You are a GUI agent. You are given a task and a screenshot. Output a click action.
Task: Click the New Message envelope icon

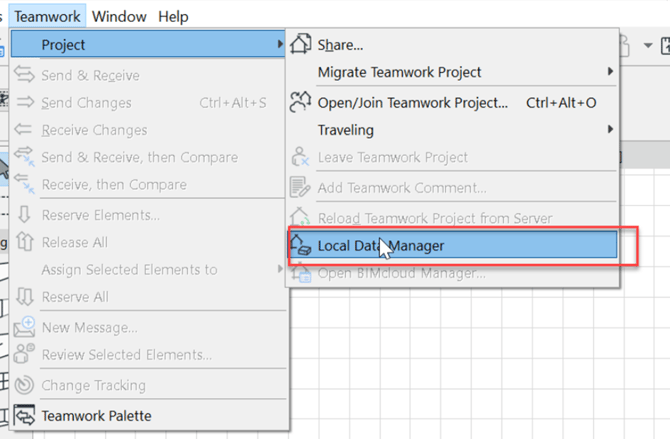pyautogui.click(x=25, y=328)
